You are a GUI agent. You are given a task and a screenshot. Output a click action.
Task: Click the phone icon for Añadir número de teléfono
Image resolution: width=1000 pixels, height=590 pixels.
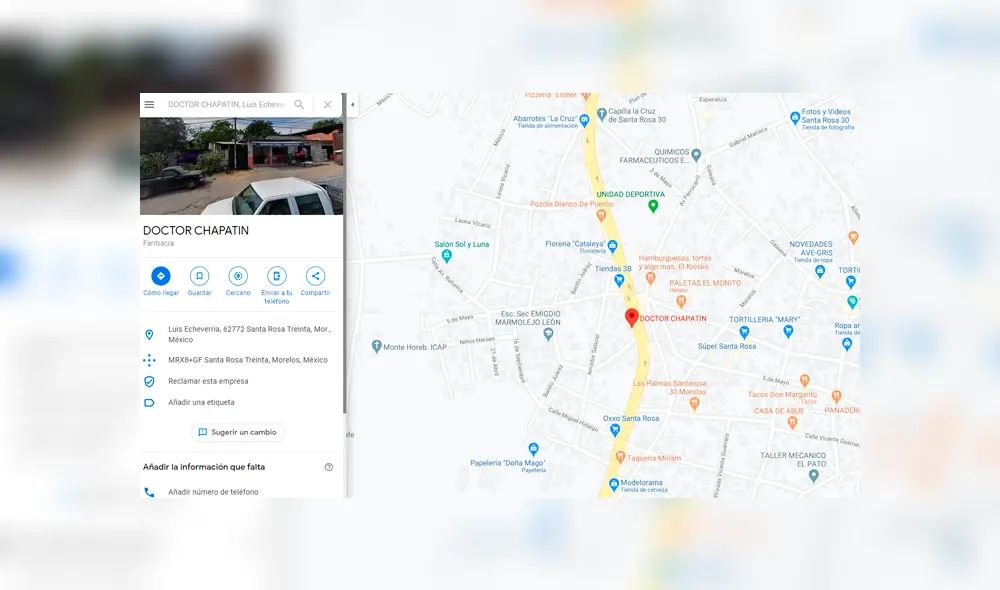(150, 491)
